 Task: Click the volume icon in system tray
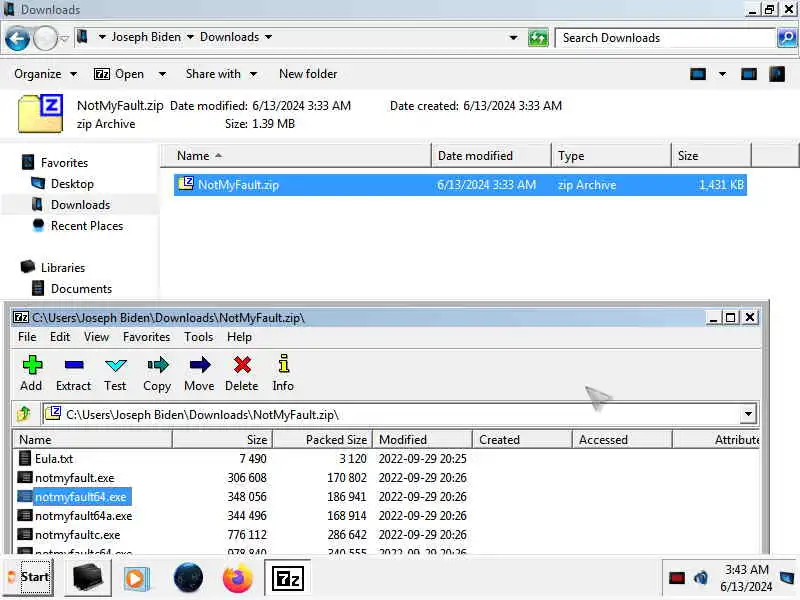point(701,578)
